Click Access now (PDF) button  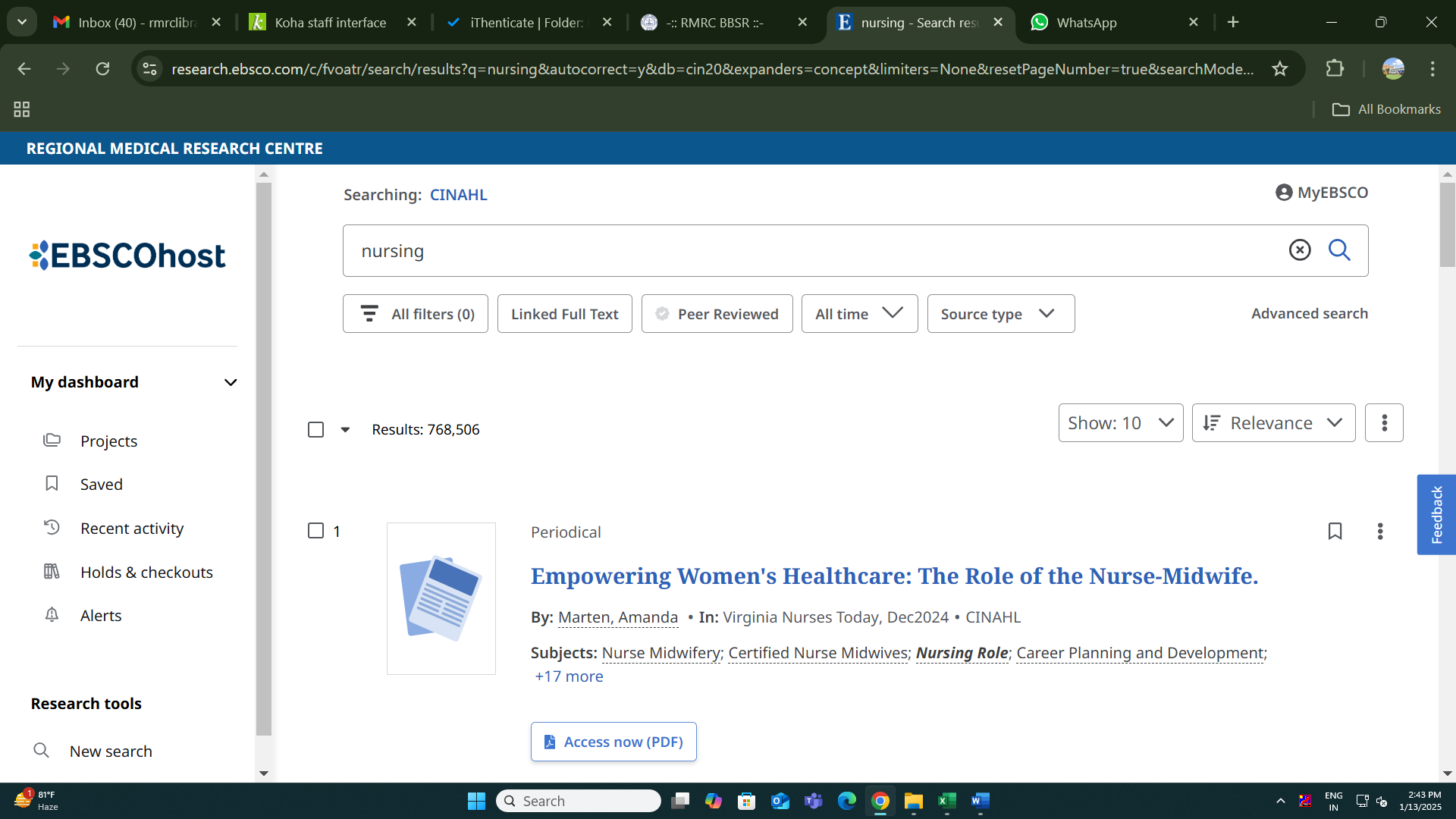[x=613, y=742]
